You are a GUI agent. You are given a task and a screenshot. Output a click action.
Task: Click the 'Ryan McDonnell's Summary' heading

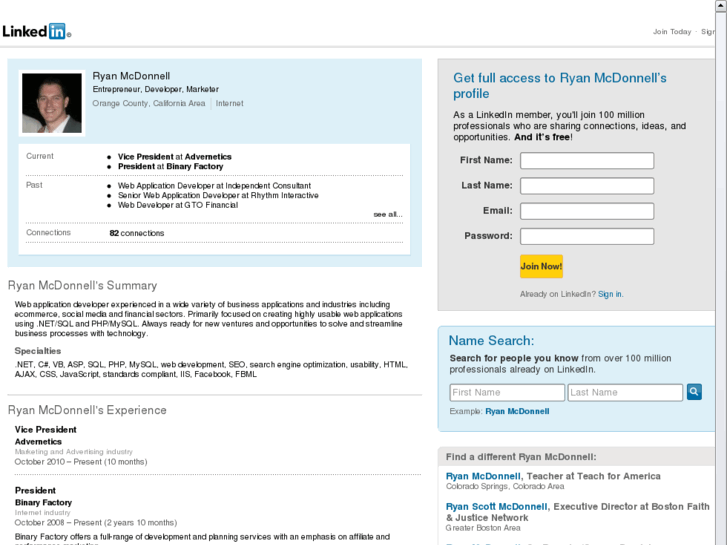point(83,285)
